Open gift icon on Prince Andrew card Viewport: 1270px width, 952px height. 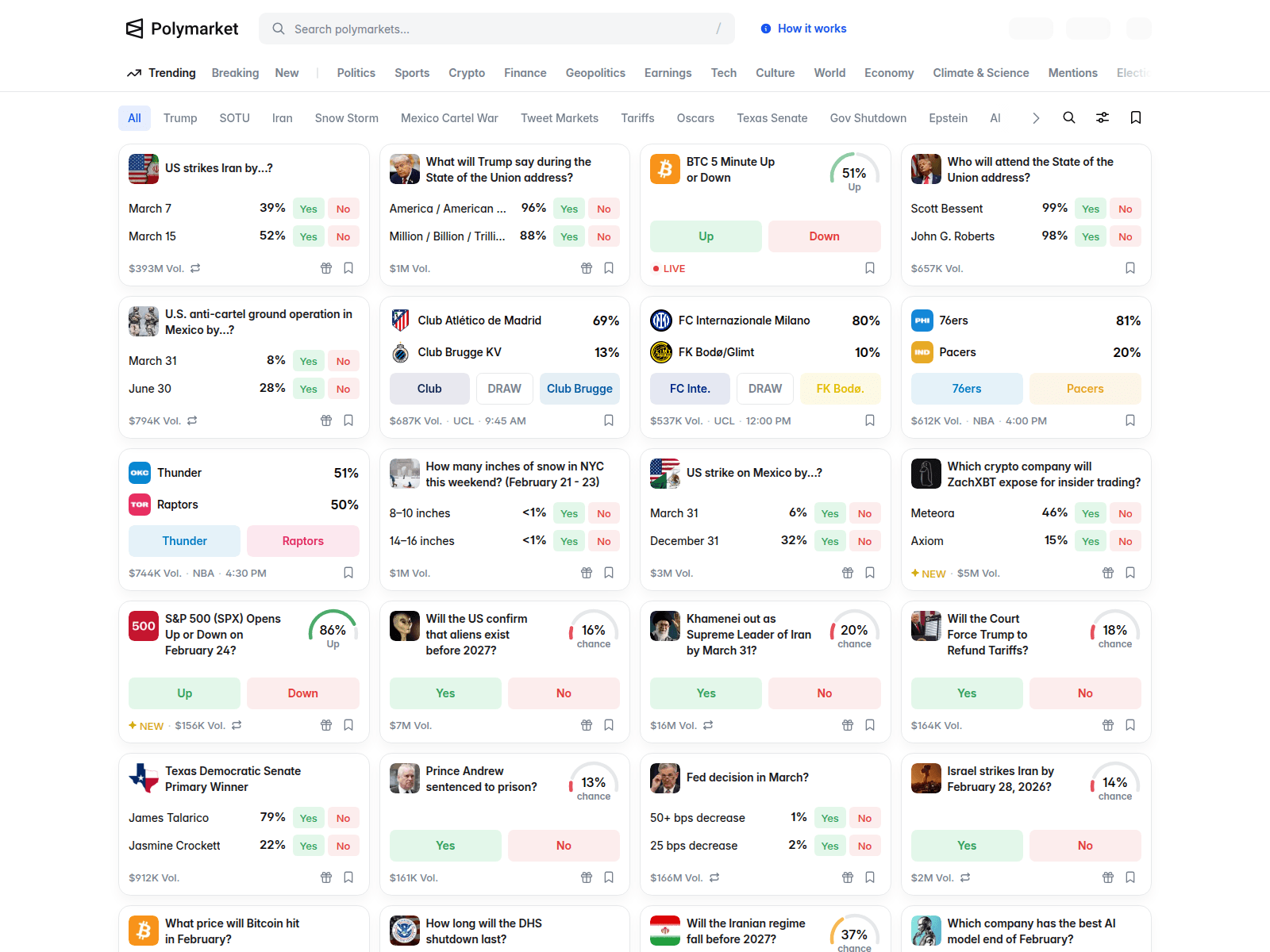coord(587,877)
